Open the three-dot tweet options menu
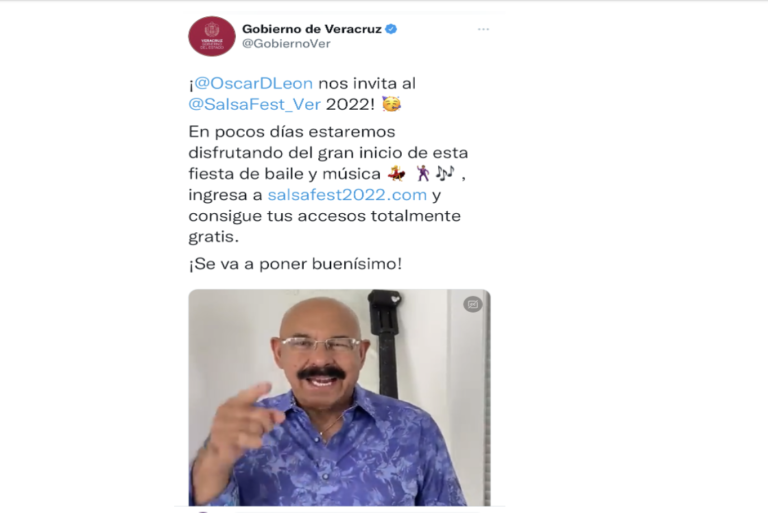The height and width of the screenshot is (525, 768). [483, 29]
